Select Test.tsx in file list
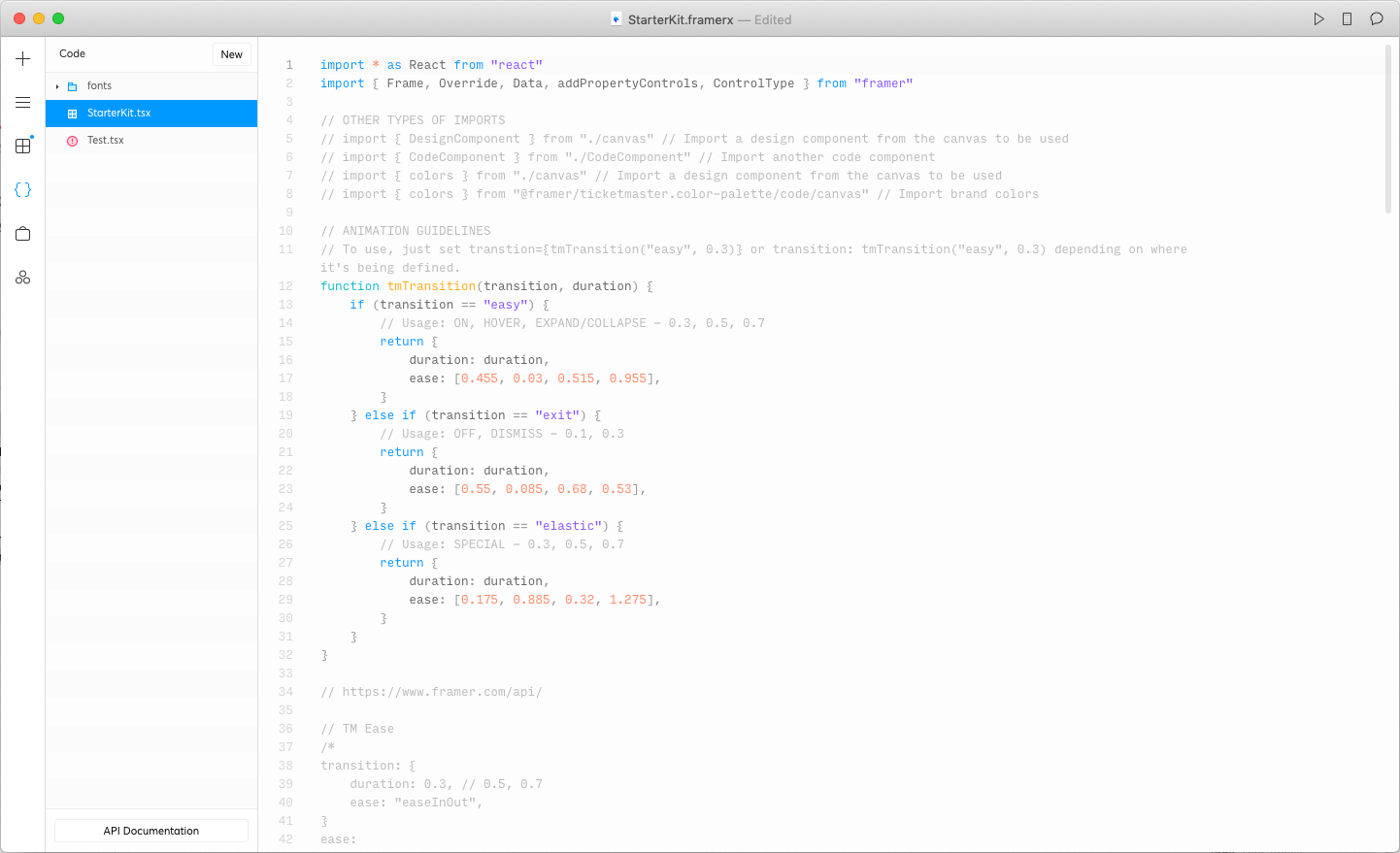This screenshot has width=1400, height=853. 151,141
